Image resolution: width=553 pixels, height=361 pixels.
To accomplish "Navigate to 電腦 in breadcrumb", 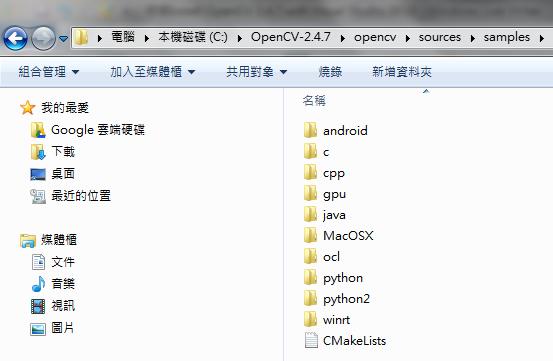I will [x=123, y=37].
